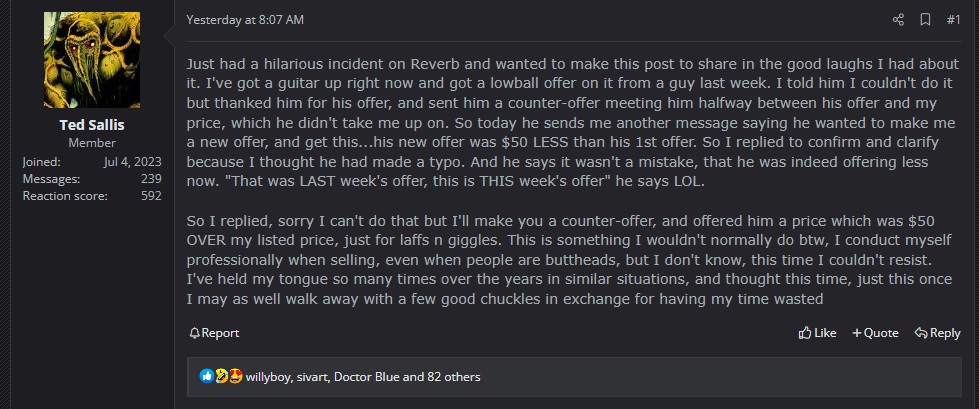Click the bell icon beside Report

(194, 333)
